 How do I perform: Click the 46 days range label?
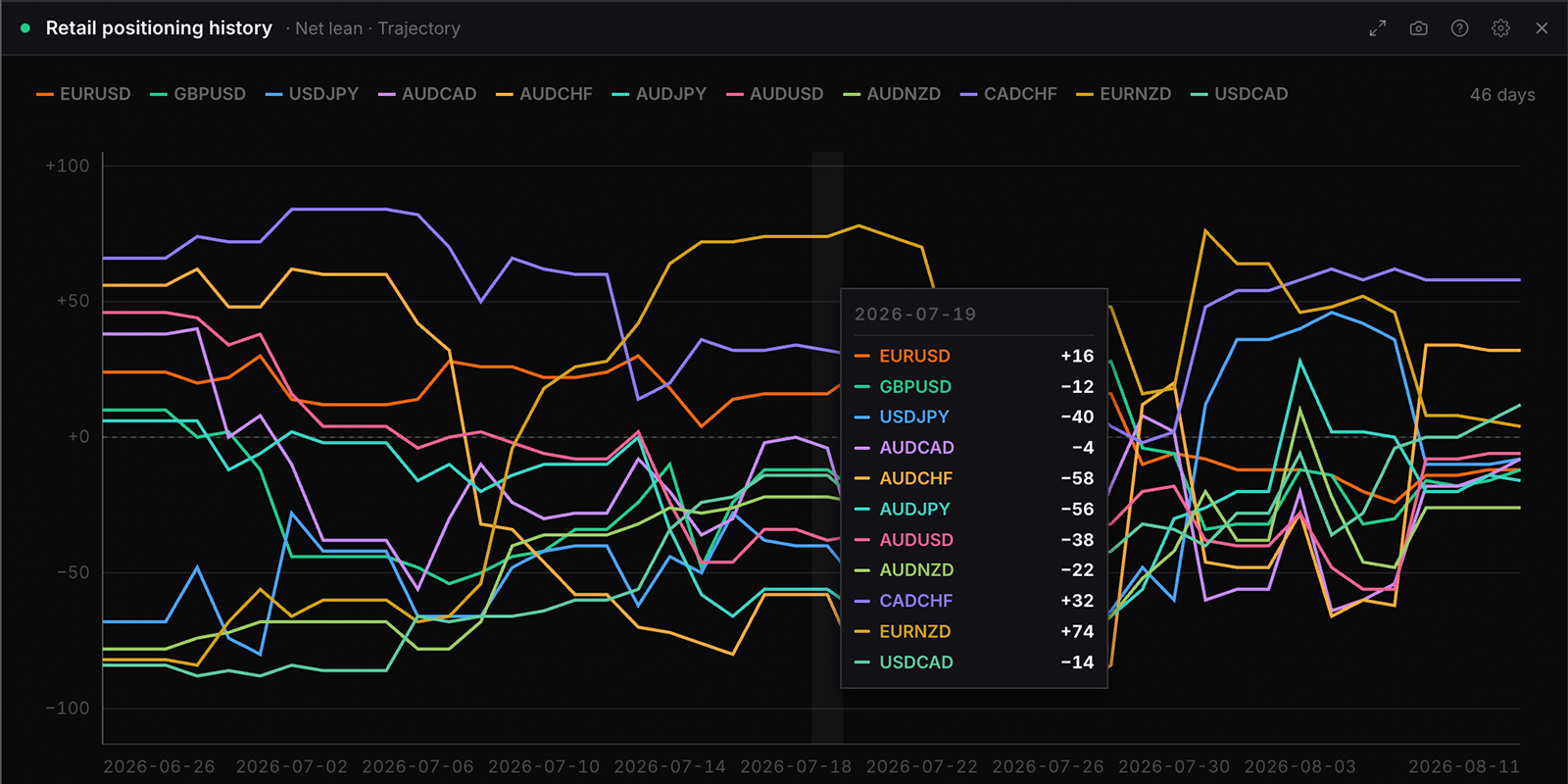(x=1502, y=95)
